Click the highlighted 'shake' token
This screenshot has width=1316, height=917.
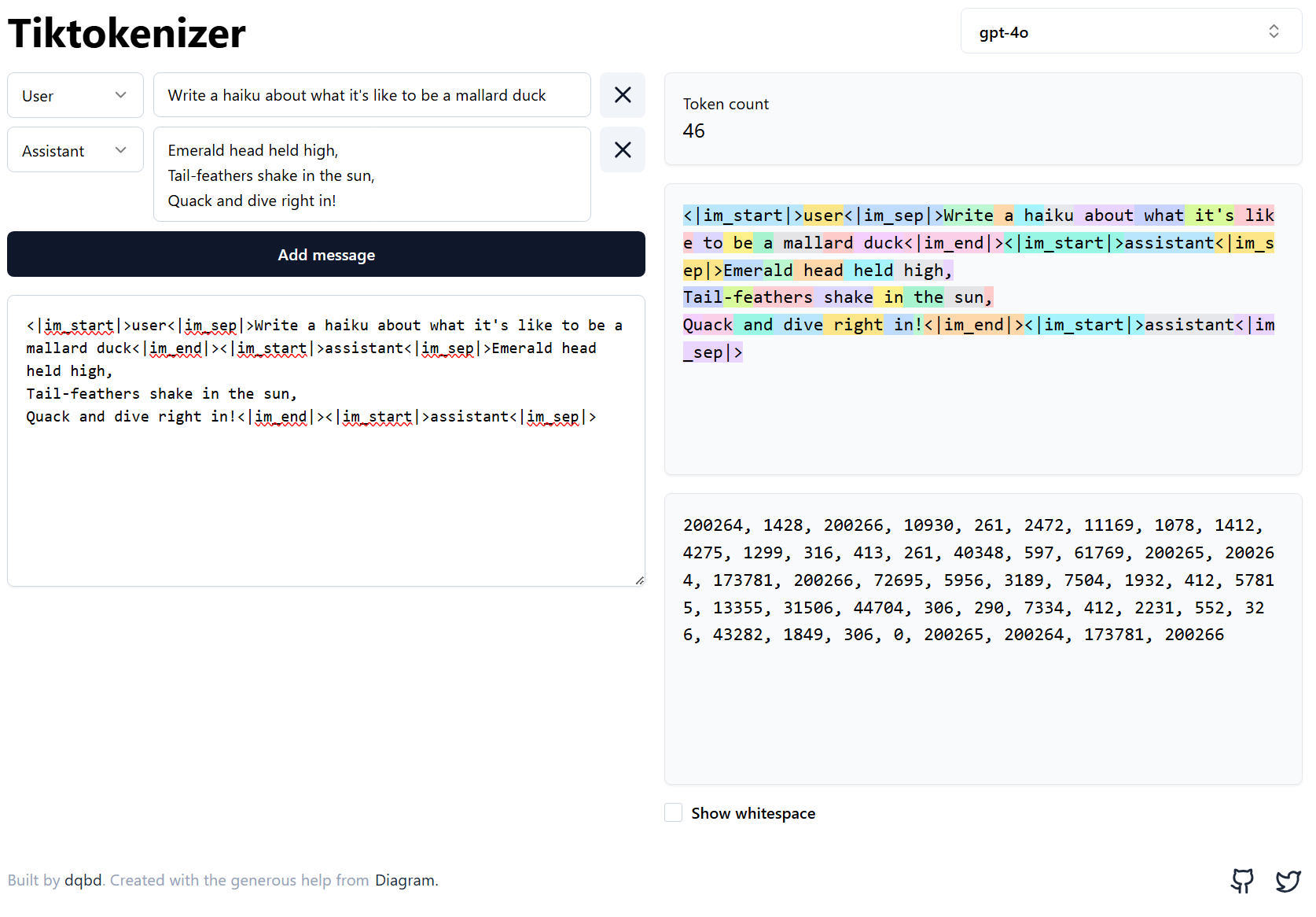(843, 297)
